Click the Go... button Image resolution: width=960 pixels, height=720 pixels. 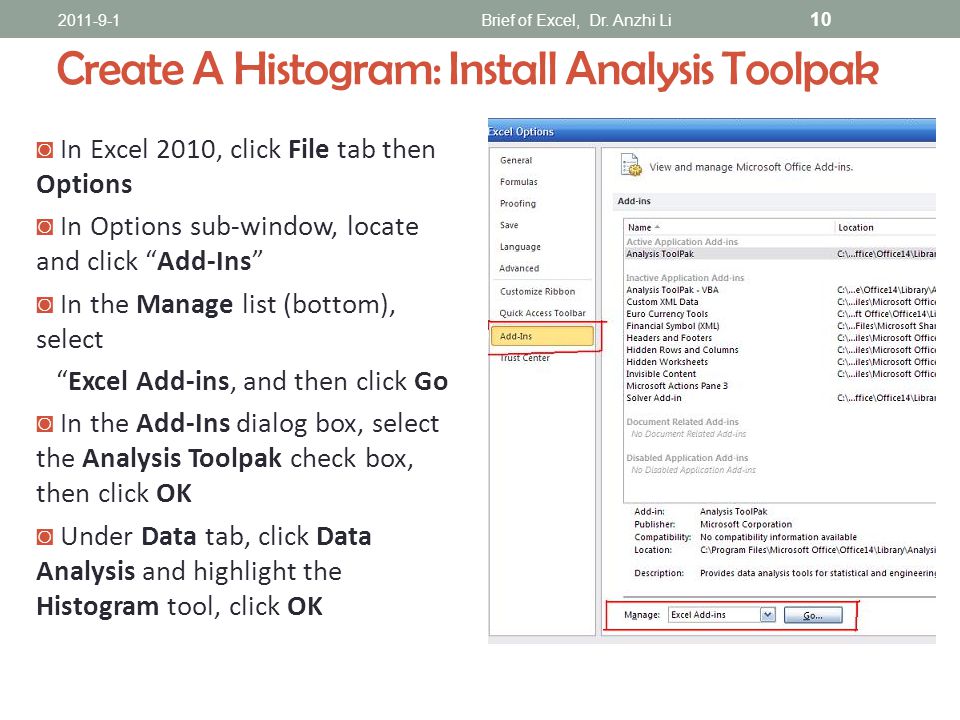tap(813, 615)
